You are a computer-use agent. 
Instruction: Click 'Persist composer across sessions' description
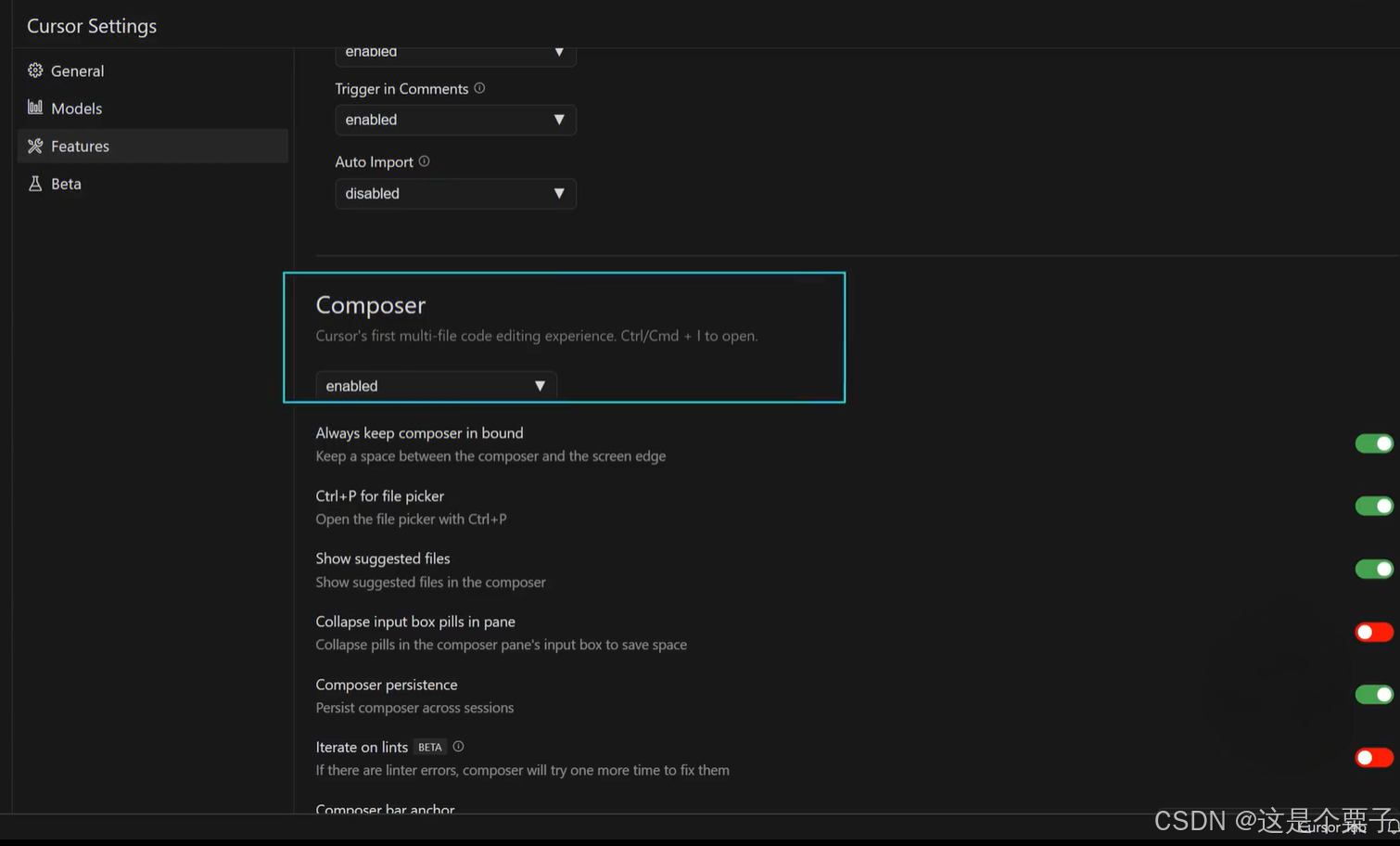(414, 708)
